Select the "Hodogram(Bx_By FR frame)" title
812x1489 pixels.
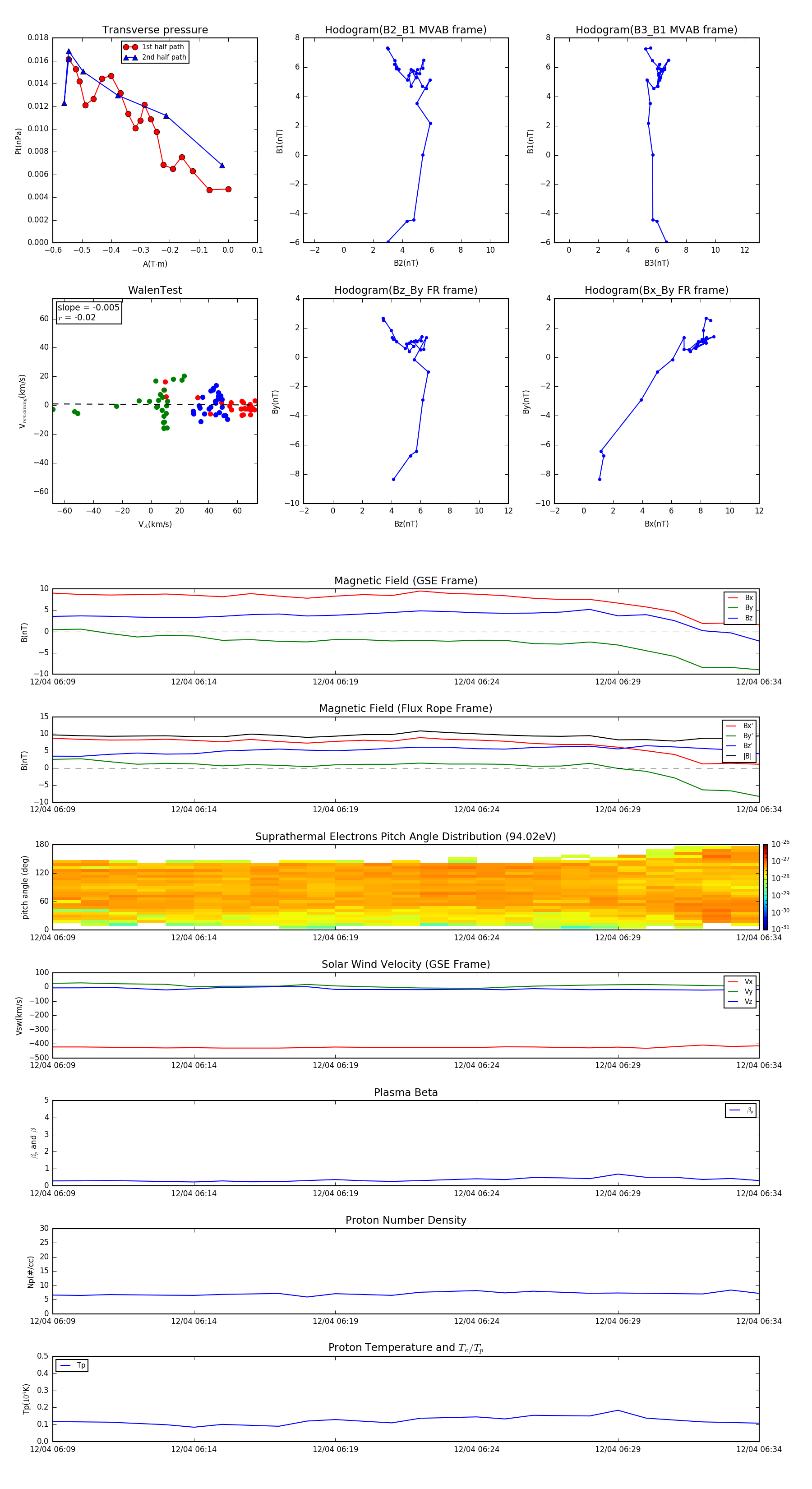point(656,290)
